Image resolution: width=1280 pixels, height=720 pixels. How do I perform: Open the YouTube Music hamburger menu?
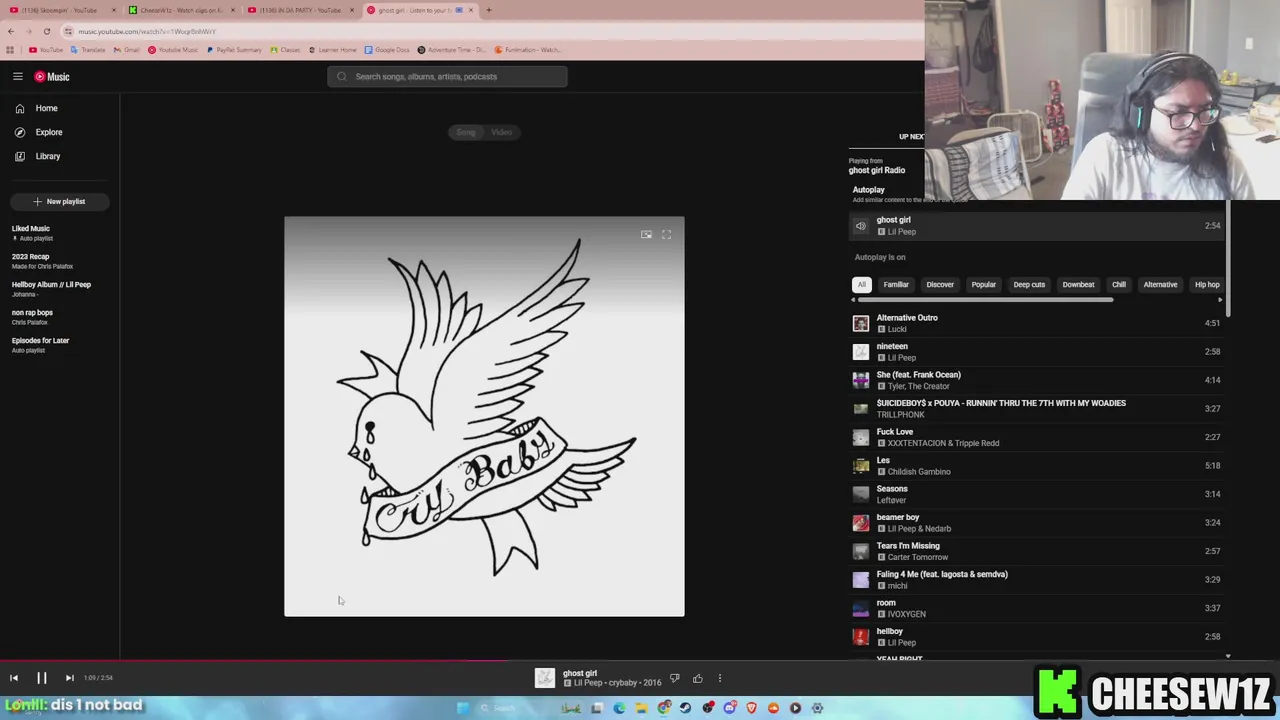(17, 76)
